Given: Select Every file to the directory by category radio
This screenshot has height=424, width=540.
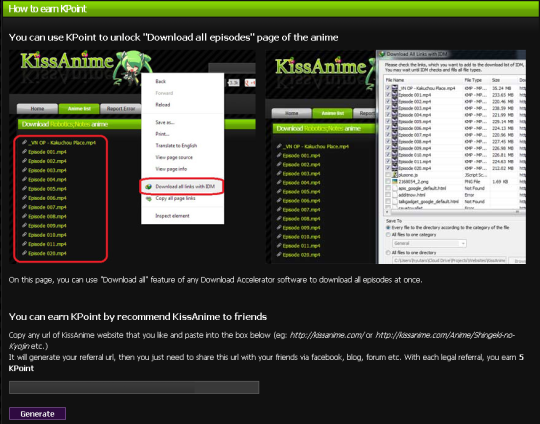Looking at the screenshot, I should 388,228.
